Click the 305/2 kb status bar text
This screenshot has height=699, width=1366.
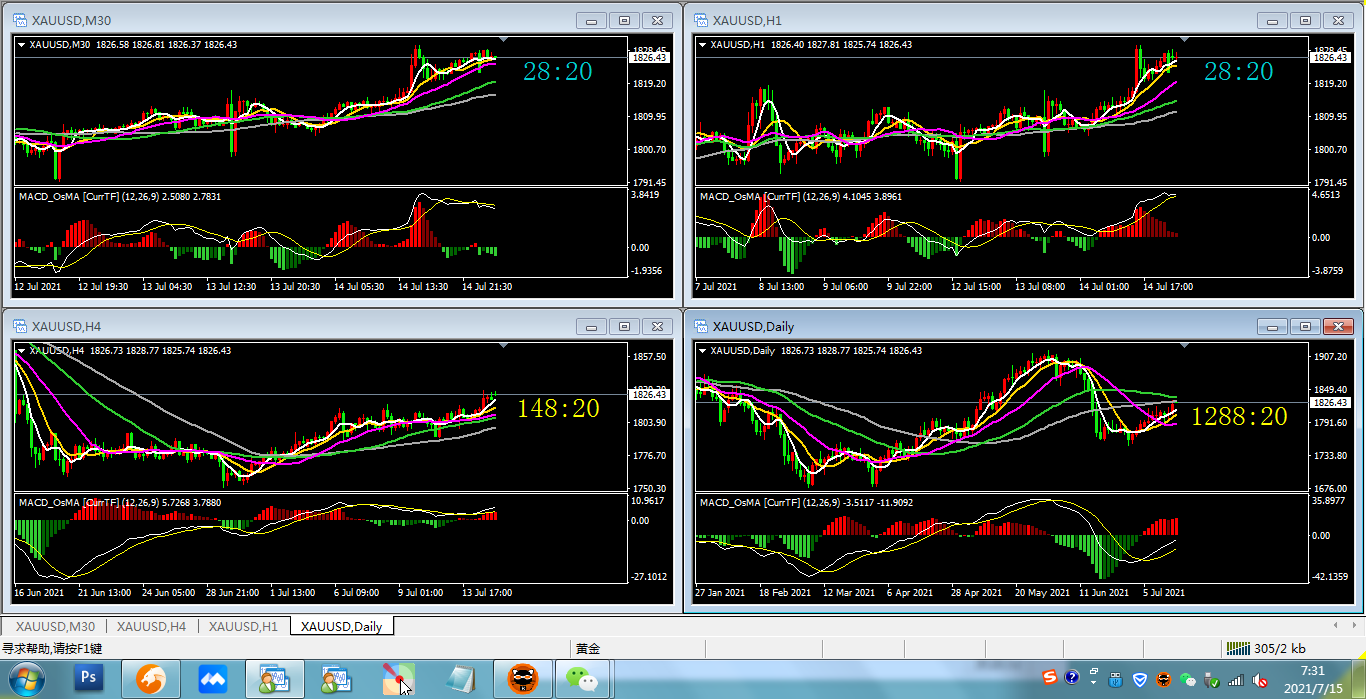pyautogui.click(x=1280, y=649)
